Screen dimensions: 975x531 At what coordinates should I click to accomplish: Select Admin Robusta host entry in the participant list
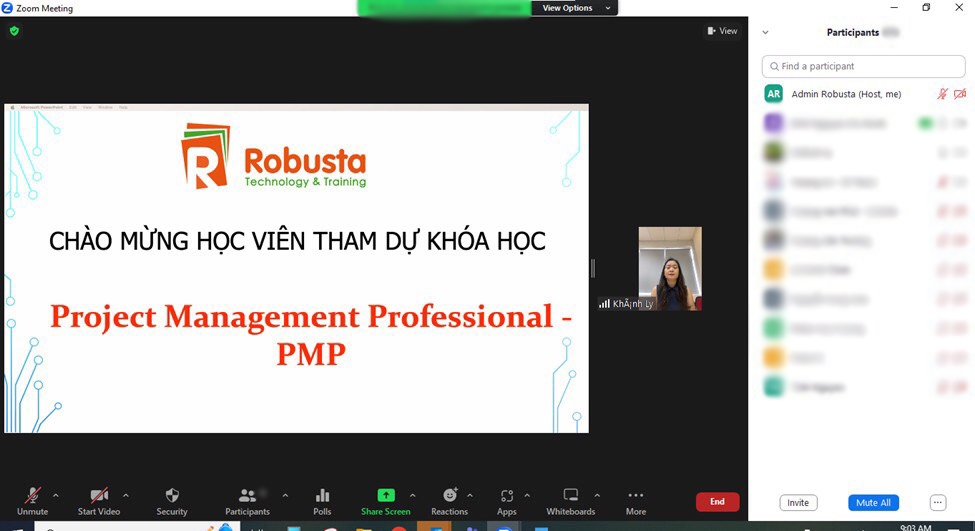pos(863,94)
